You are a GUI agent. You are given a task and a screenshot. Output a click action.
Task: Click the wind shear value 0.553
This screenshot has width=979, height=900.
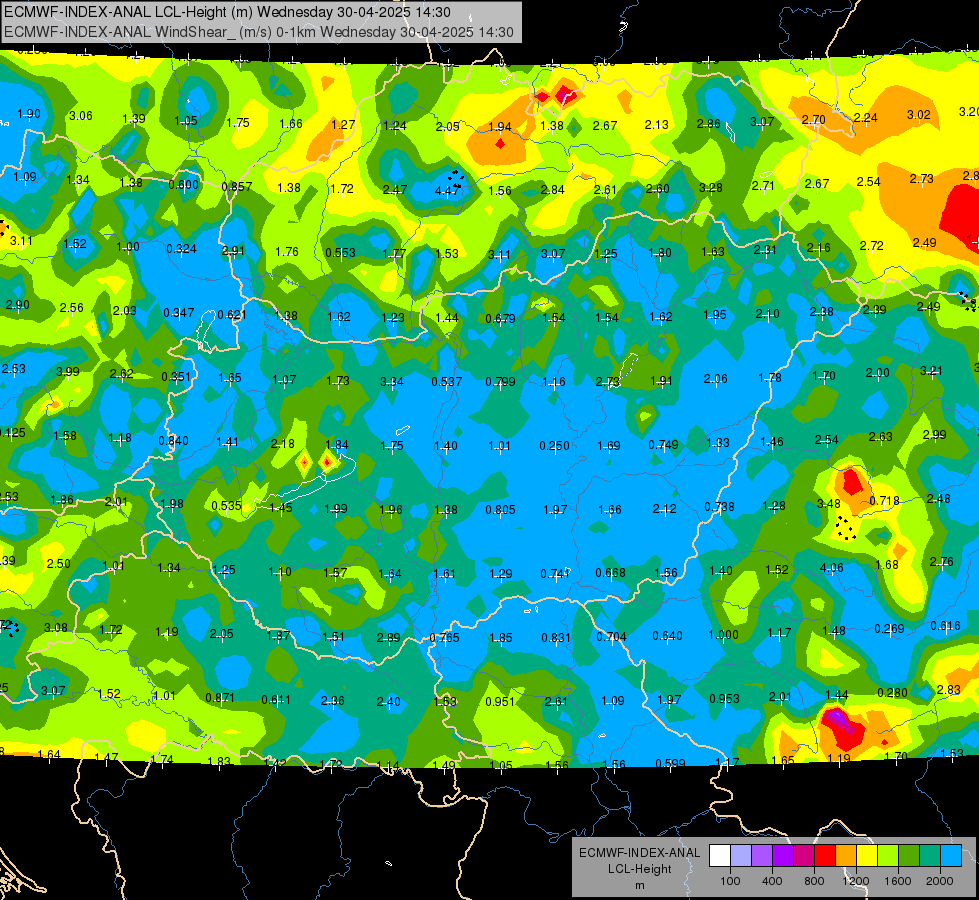pos(340,252)
